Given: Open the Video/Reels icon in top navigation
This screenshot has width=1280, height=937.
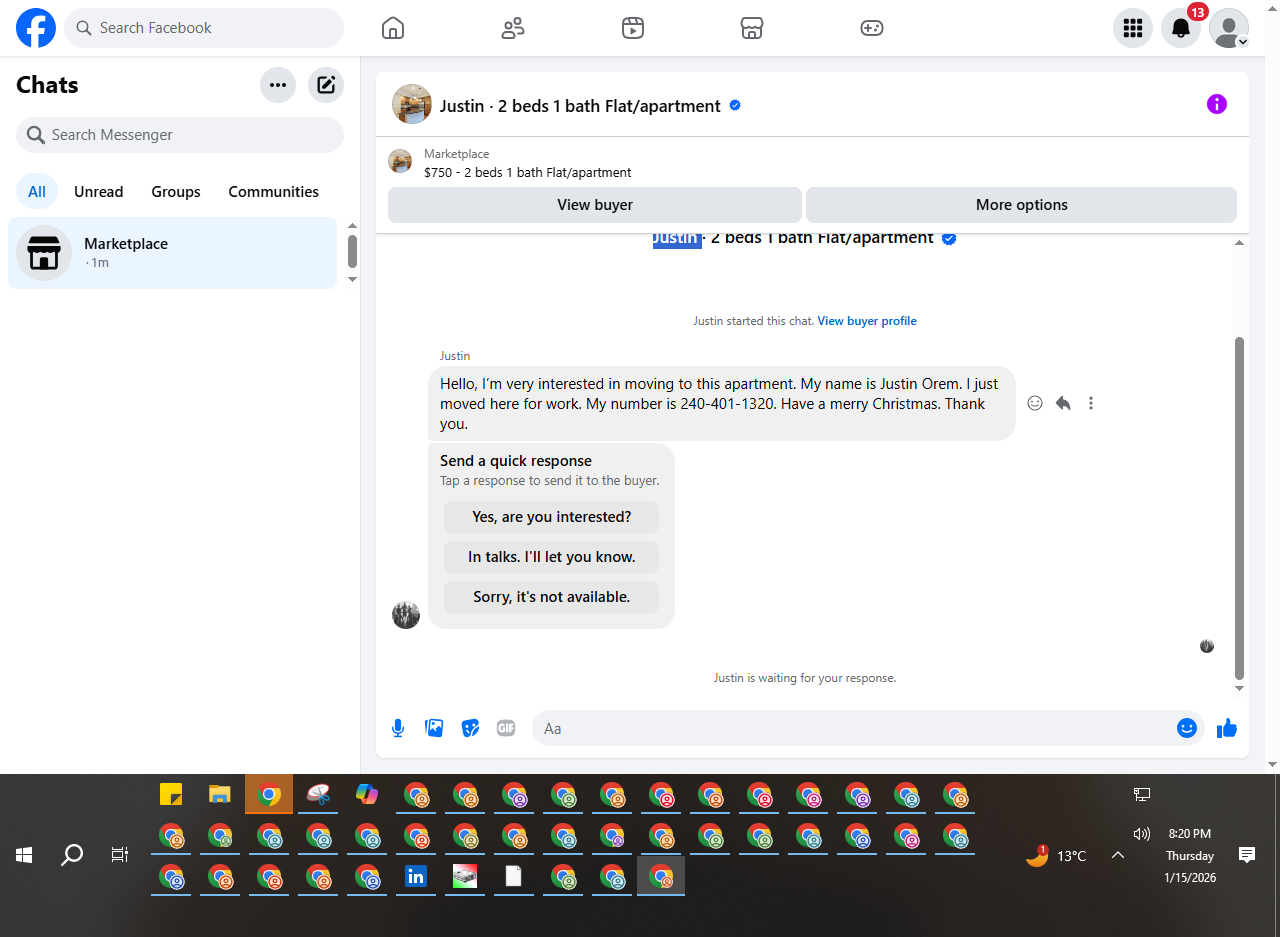Looking at the screenshot, I should click(632, 28).
